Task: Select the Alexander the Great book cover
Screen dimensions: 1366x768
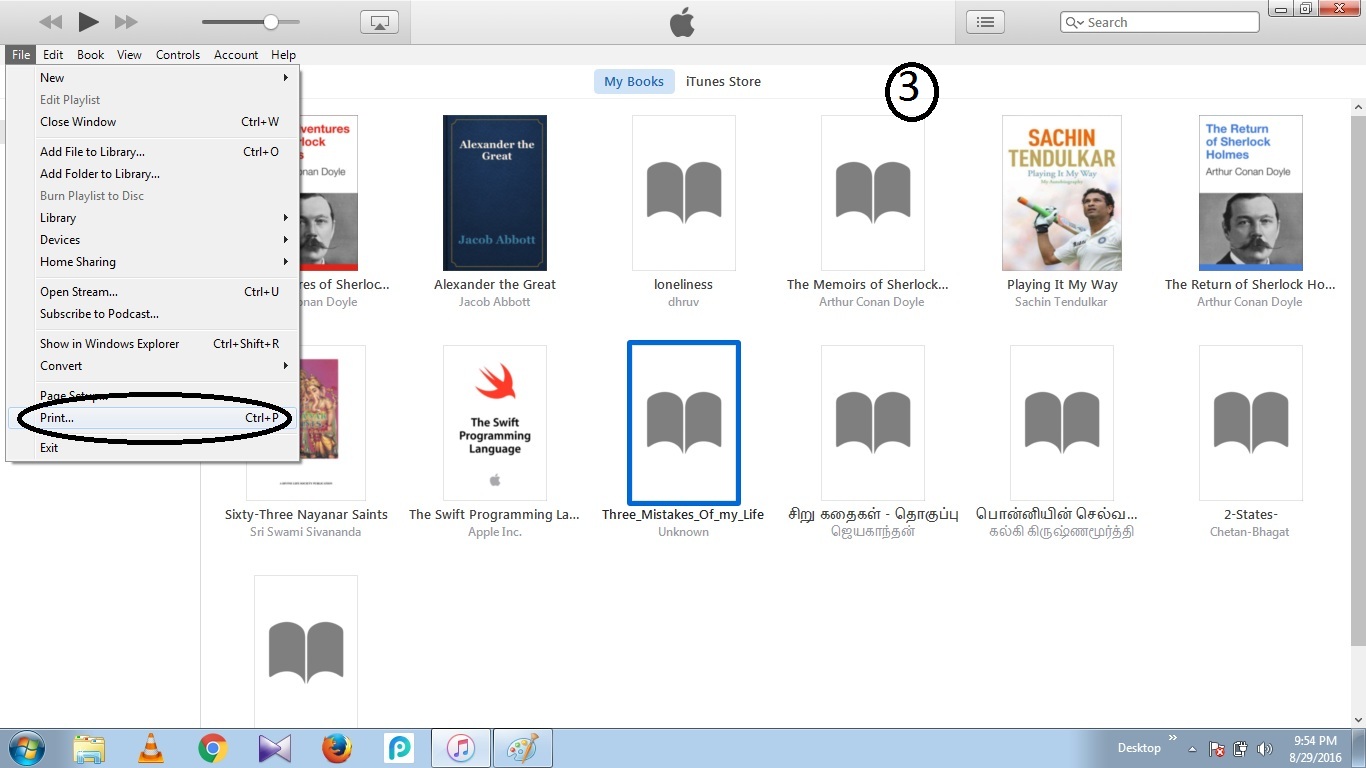Action: pos(495,193)
